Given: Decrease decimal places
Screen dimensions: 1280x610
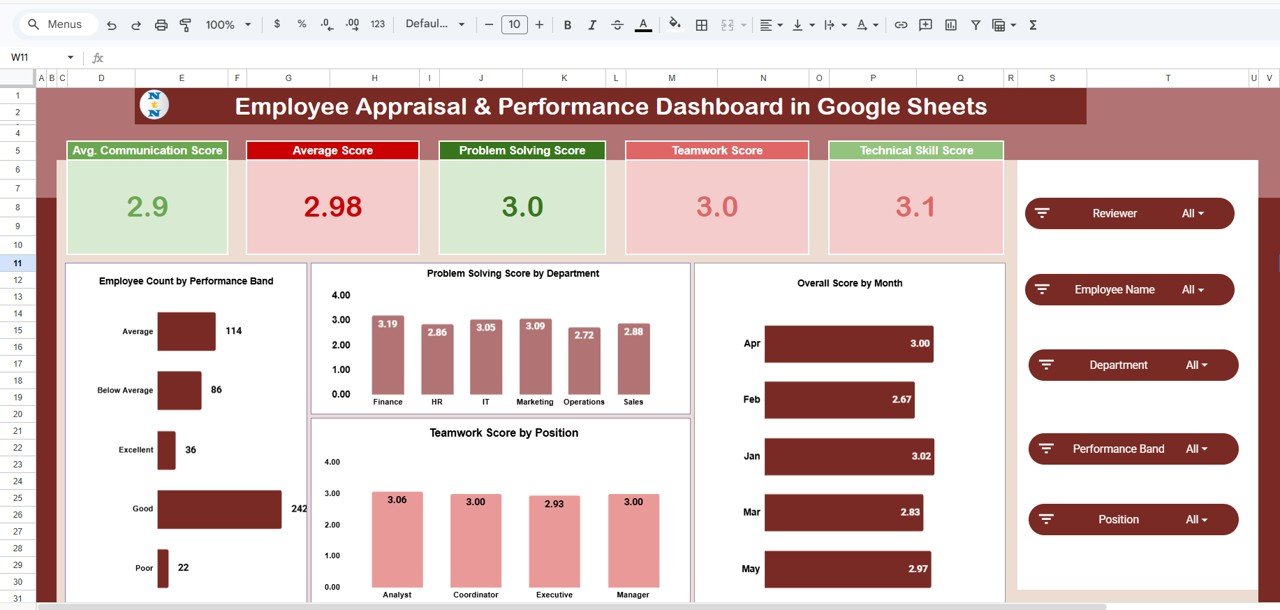Looking at the screenshot, I should (x=325, y=24).
